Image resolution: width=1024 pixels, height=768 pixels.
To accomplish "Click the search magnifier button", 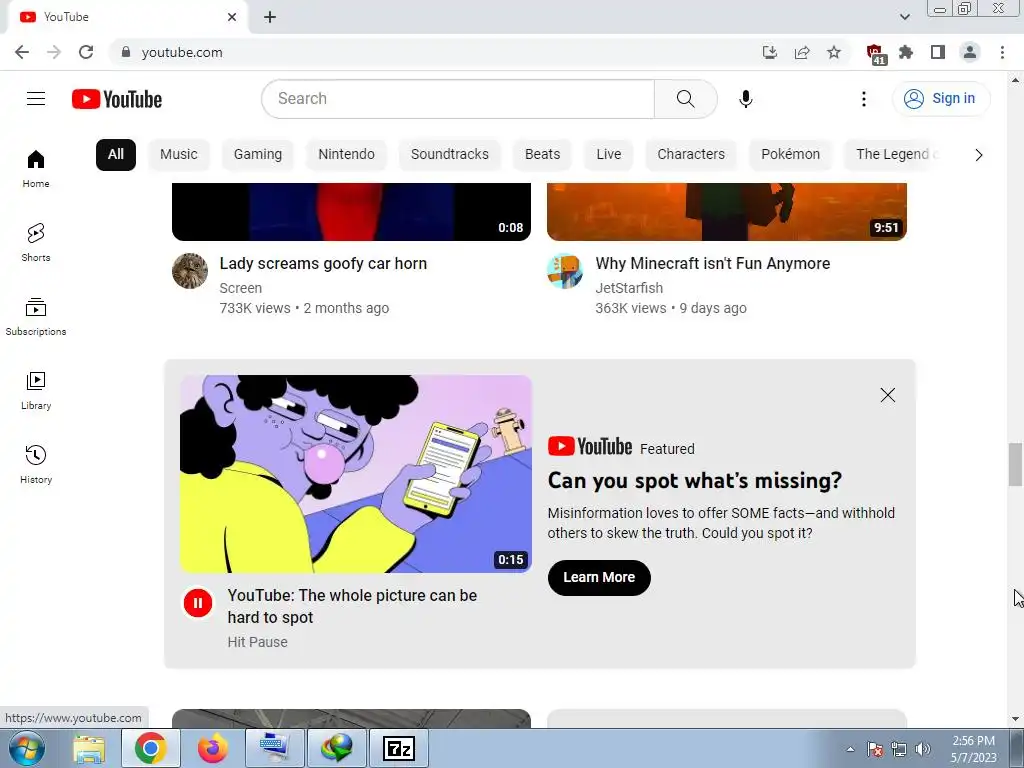I will (x=686, y=99).
